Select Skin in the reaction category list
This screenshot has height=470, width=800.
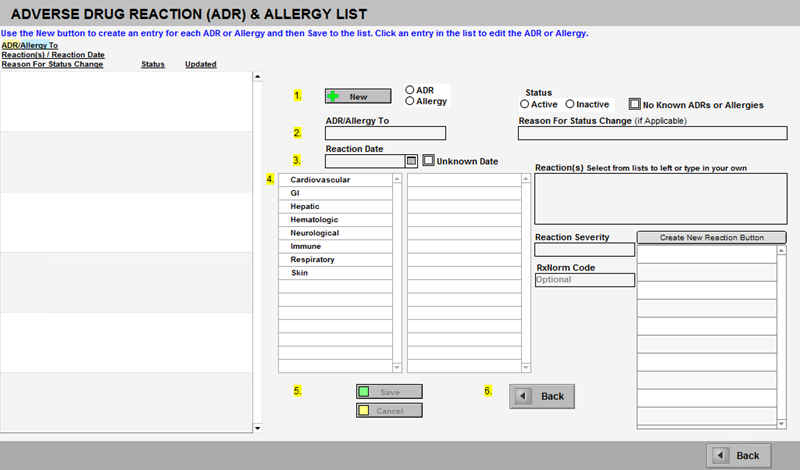(335, 273)
